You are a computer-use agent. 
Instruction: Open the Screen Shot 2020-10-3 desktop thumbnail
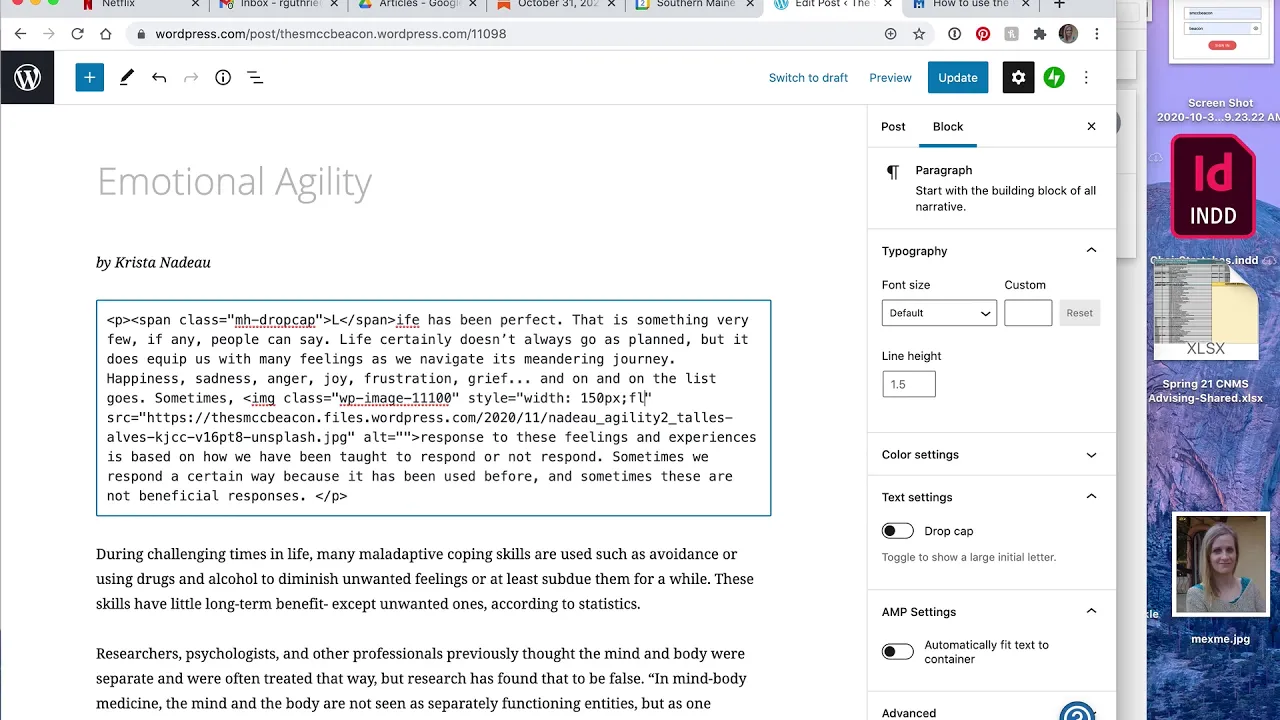[1220, 30]
